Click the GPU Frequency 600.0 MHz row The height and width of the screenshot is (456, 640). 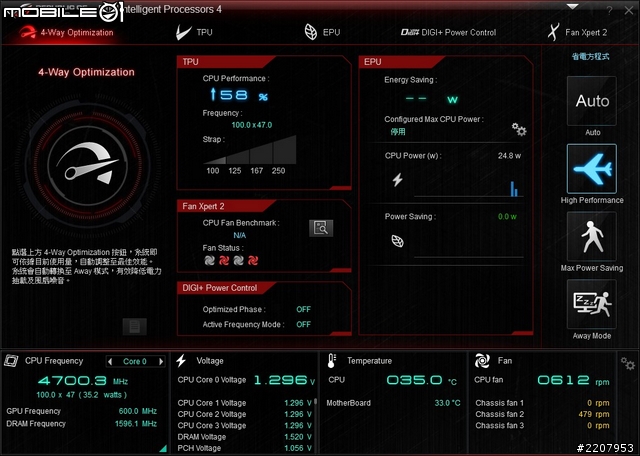click(x=81, y=411)
